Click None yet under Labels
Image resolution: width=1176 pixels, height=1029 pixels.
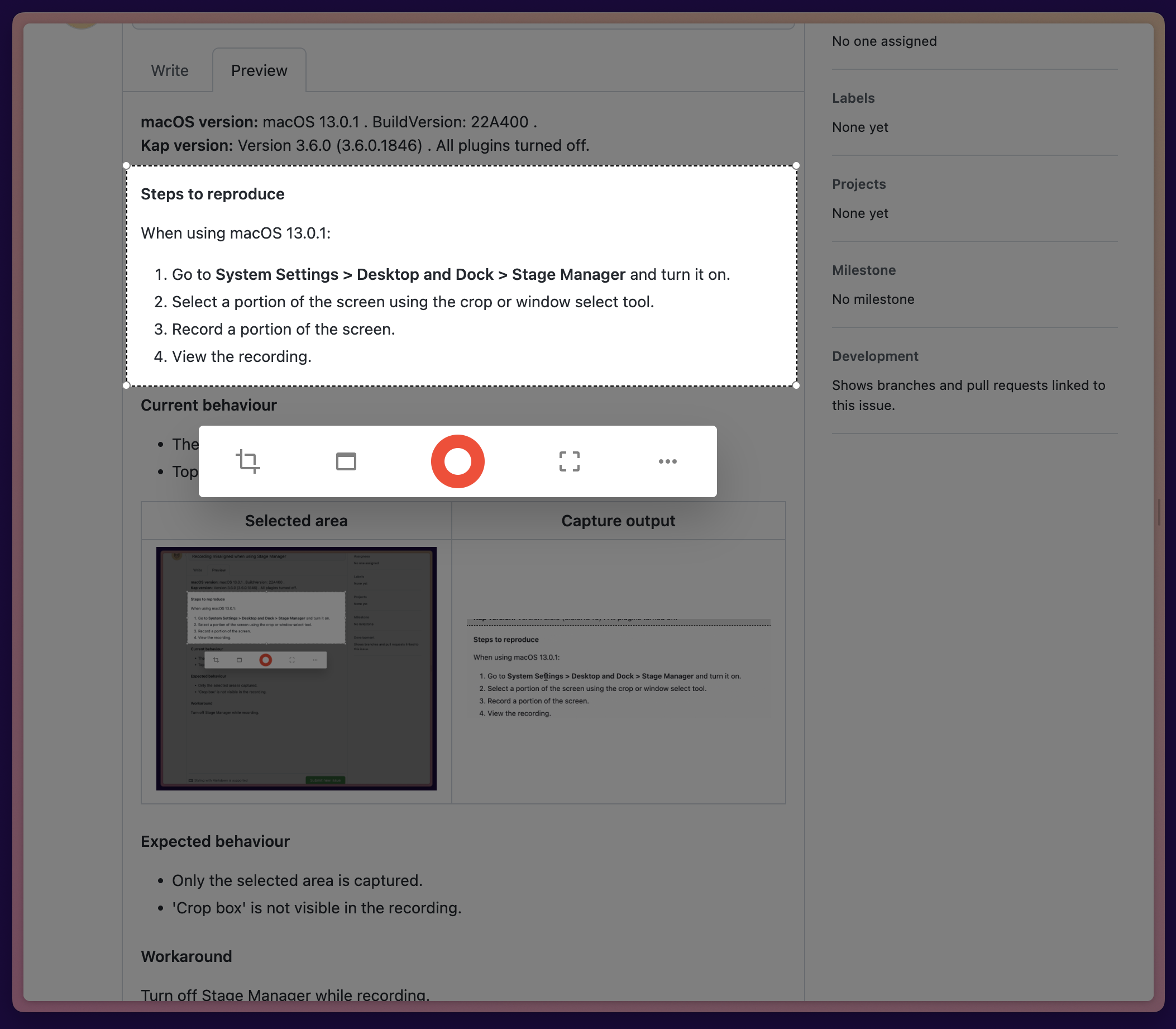(859, 127)
